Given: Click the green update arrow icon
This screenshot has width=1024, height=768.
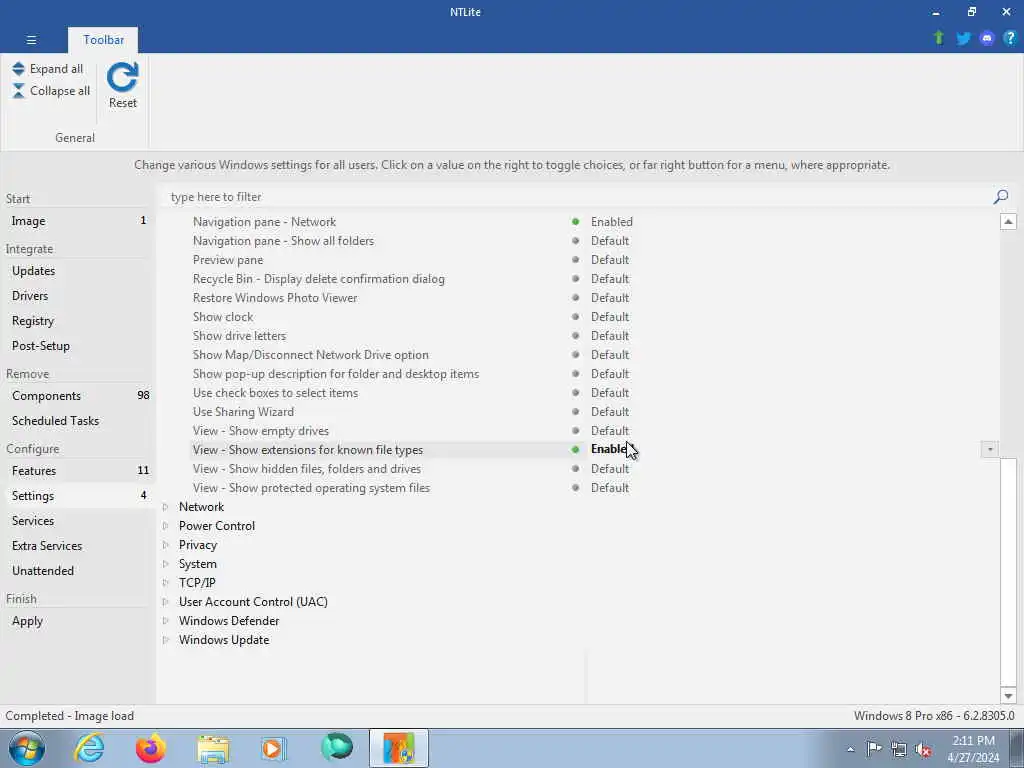Looking at the screenshot, I should [938, 38].
